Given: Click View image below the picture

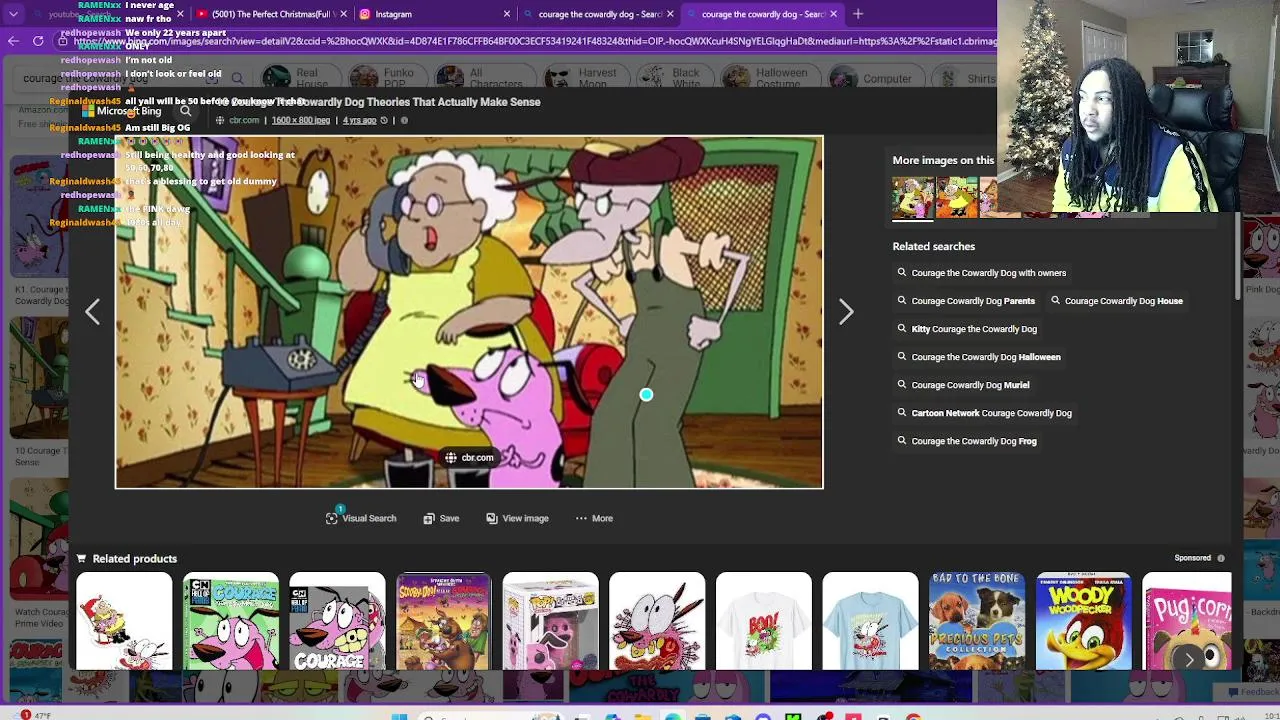Looking at the screenshot, I should pos(517,518).
